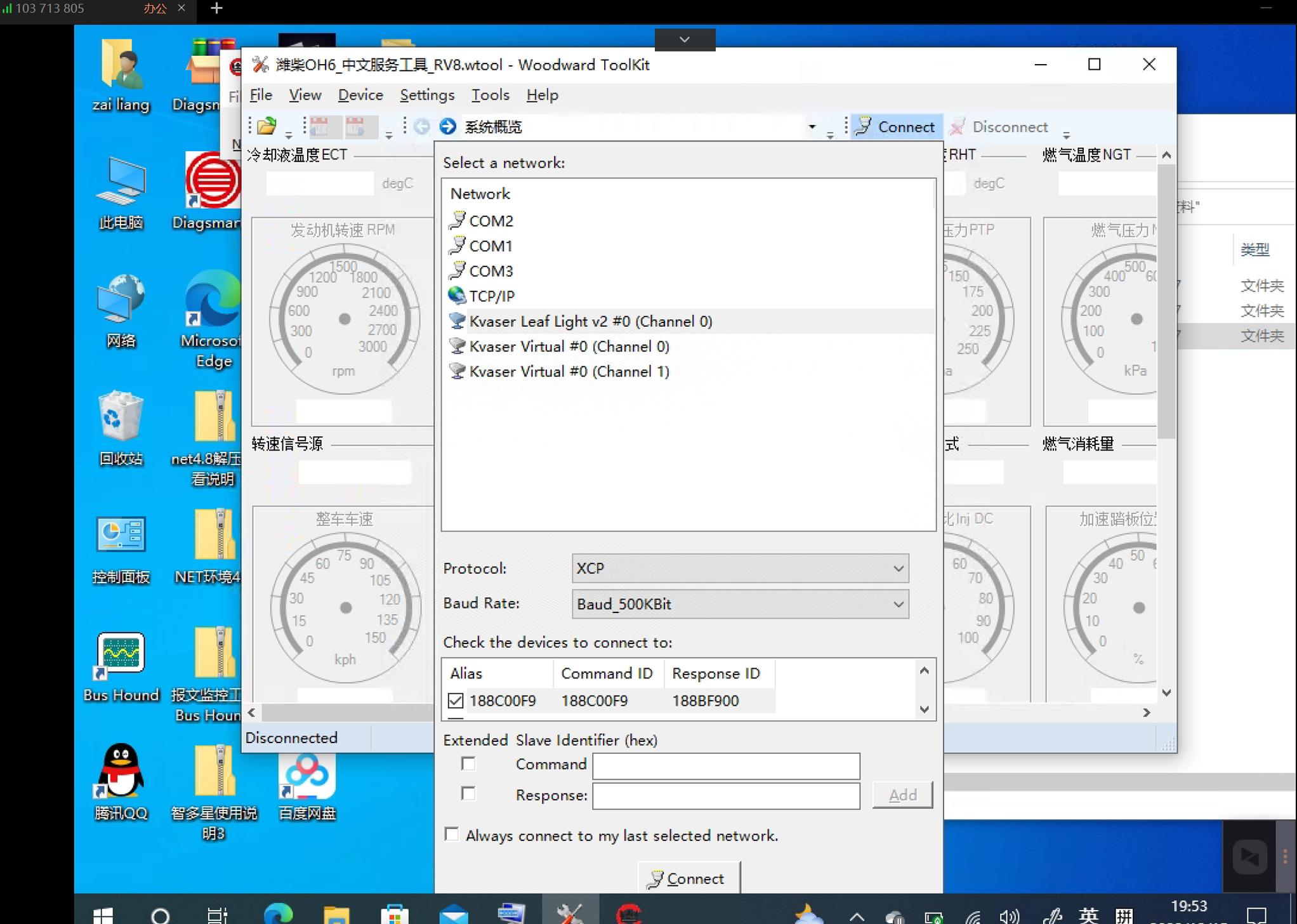Screen dimensions: 1297x924
Task: Open the Bus Hound desktop shortcut
Action: click(x=121, y=666)
